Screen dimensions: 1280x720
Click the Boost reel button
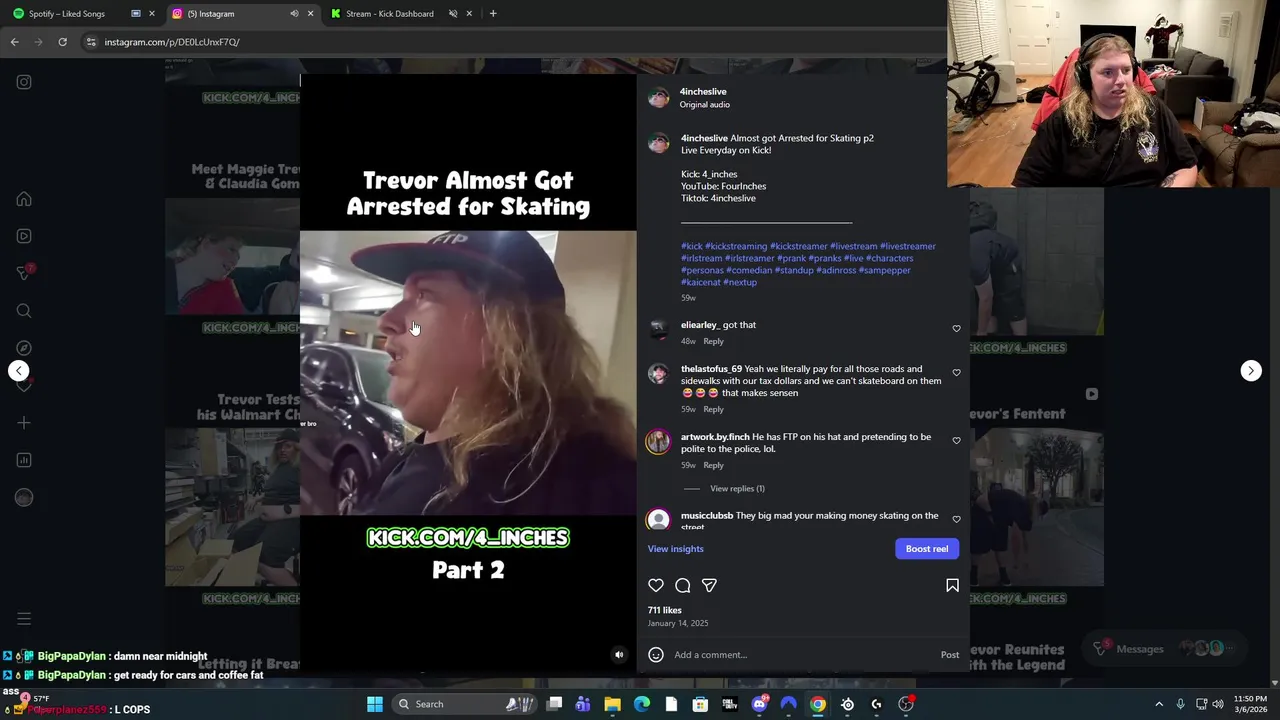[927, 549]
